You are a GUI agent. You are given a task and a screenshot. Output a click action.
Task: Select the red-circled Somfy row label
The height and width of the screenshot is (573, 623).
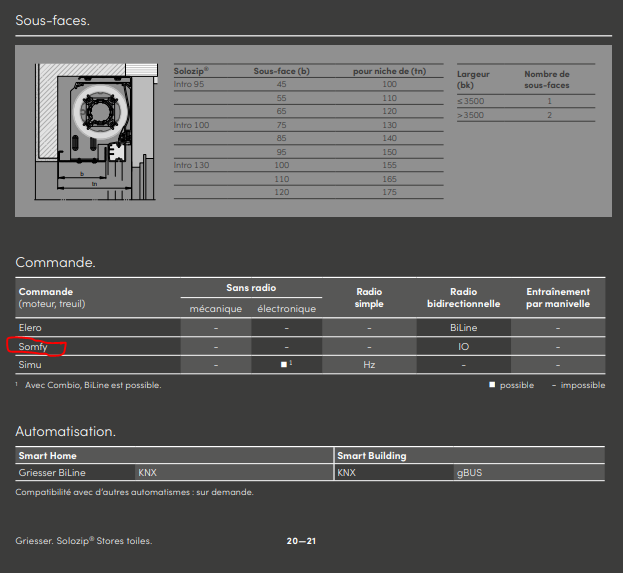click(x=33, y=347)
